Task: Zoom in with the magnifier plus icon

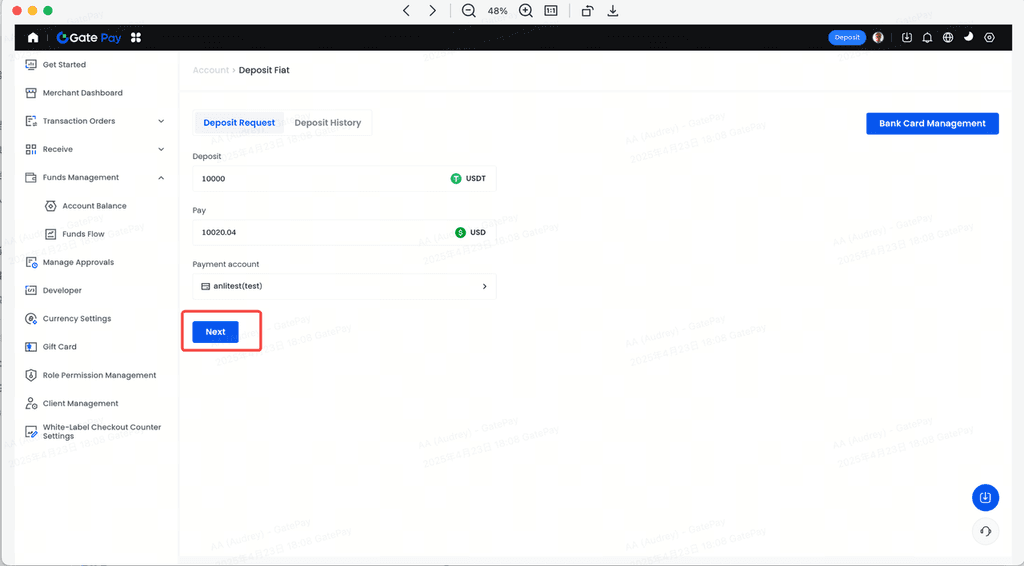Action: click(526, 11)
